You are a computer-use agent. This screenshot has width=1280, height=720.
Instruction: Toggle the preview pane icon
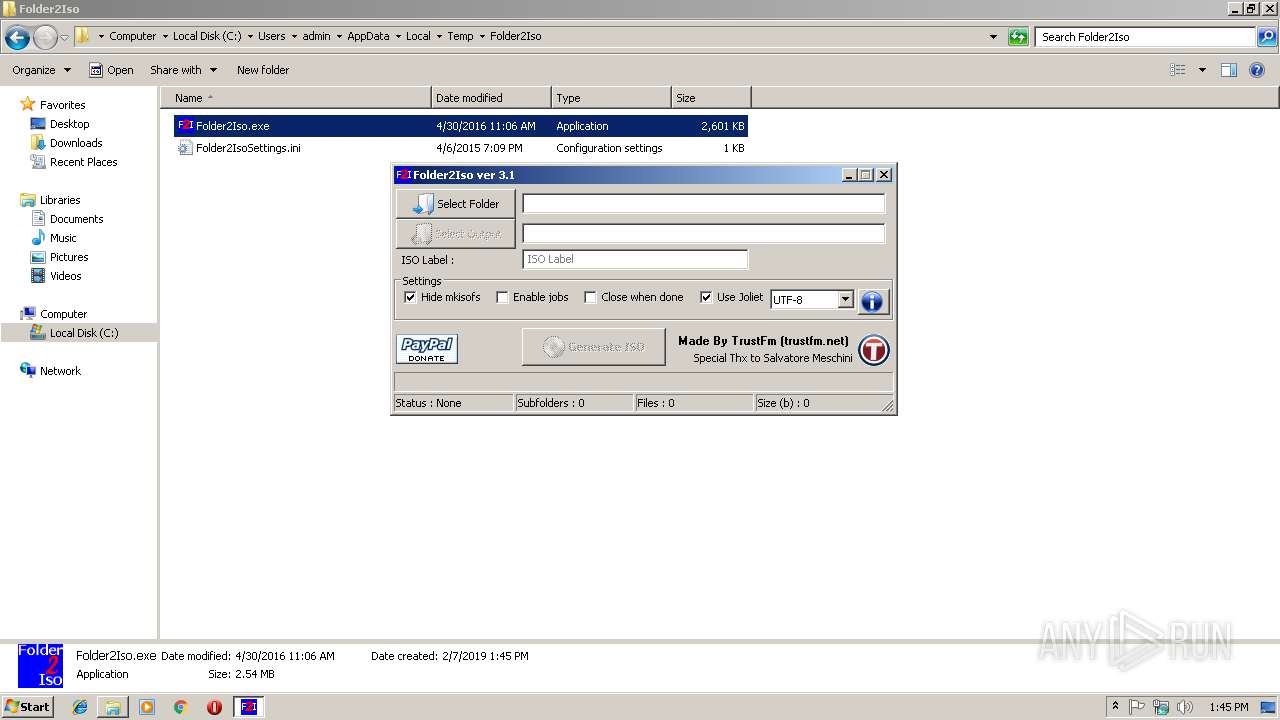1229,70
